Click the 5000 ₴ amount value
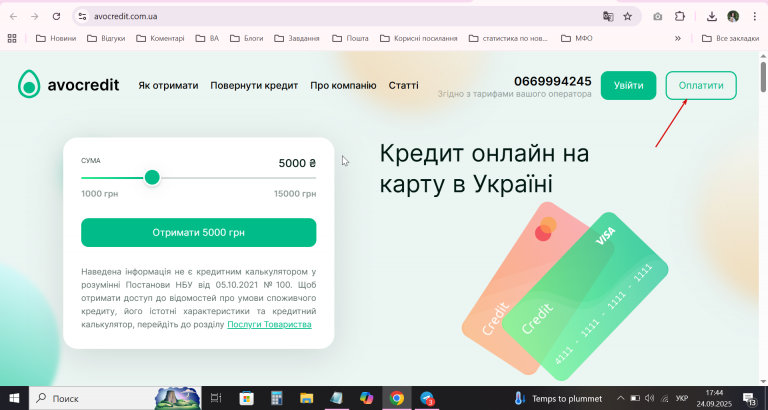Viewport: 768px width, 410px height. coord(297,163)
